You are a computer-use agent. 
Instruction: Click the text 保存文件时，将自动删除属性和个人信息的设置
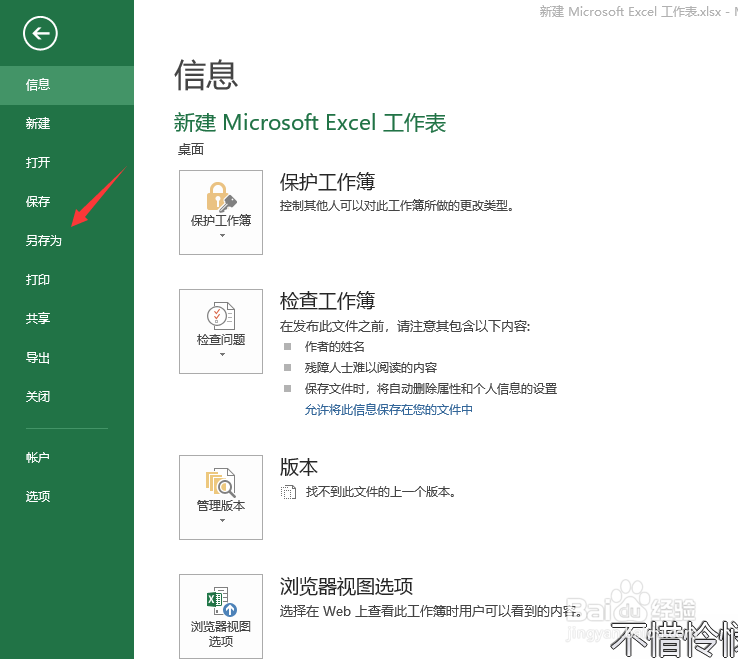[x=431, y=389]
